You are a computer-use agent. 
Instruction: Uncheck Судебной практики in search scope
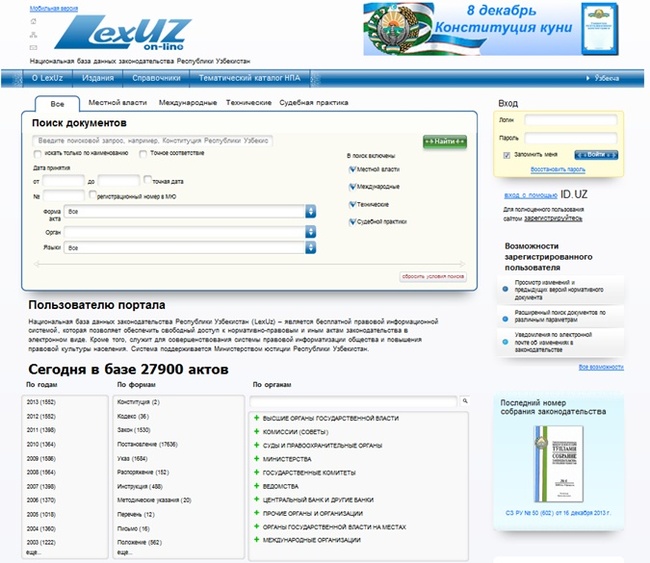click(352, 222)
